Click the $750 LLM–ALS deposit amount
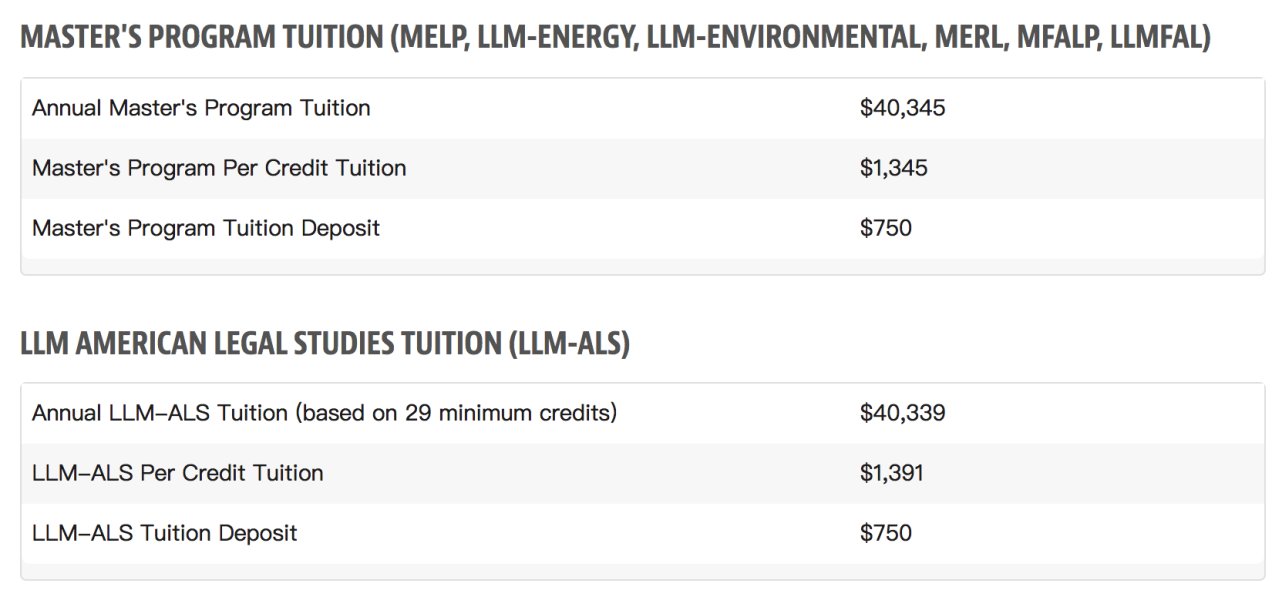The width and height of the screenshot is (1272, 590). pyautogui.click(x=885, y=533)
